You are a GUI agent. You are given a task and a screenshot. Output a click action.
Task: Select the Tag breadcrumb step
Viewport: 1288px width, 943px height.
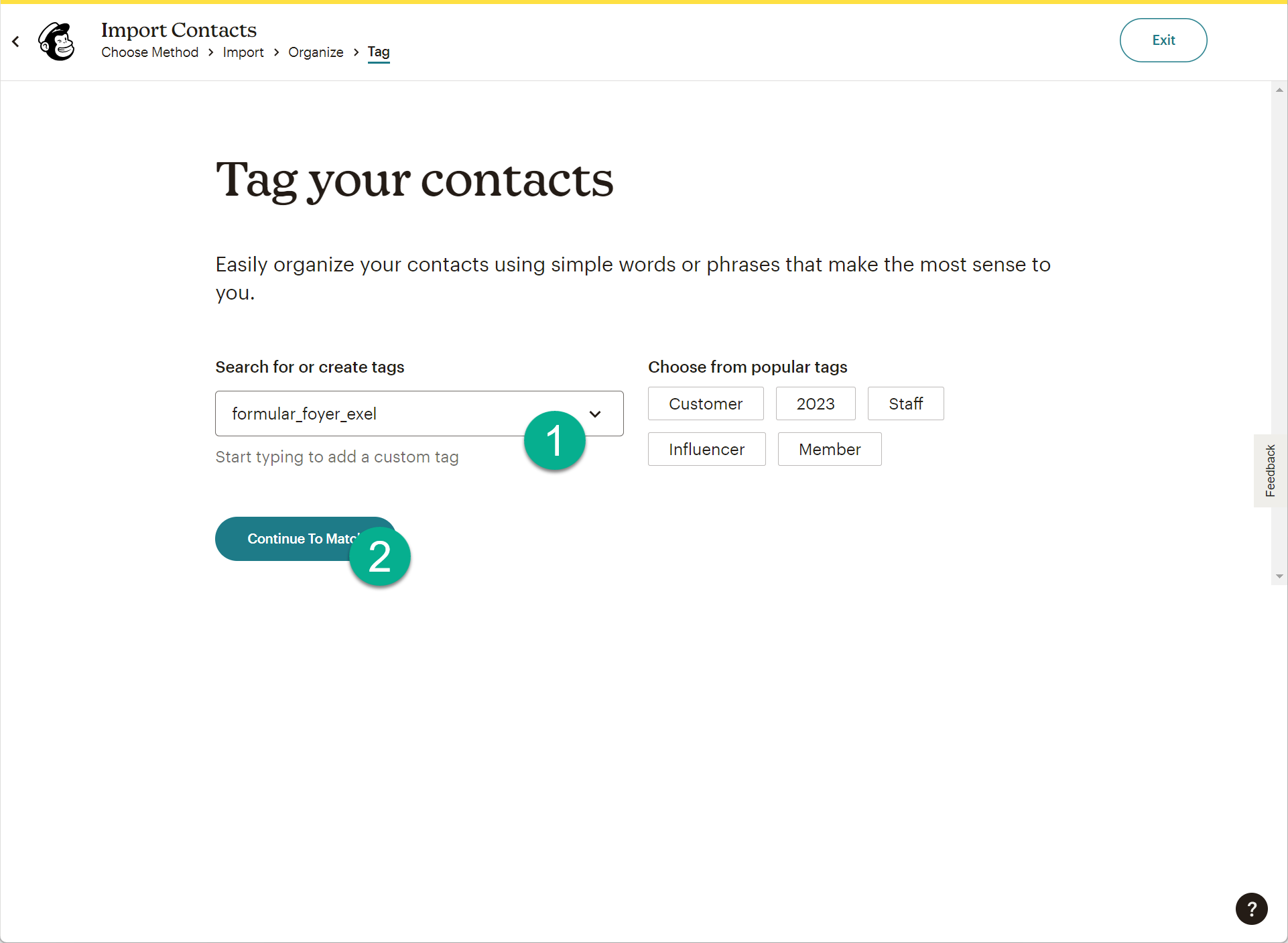[x=379, y=52]
